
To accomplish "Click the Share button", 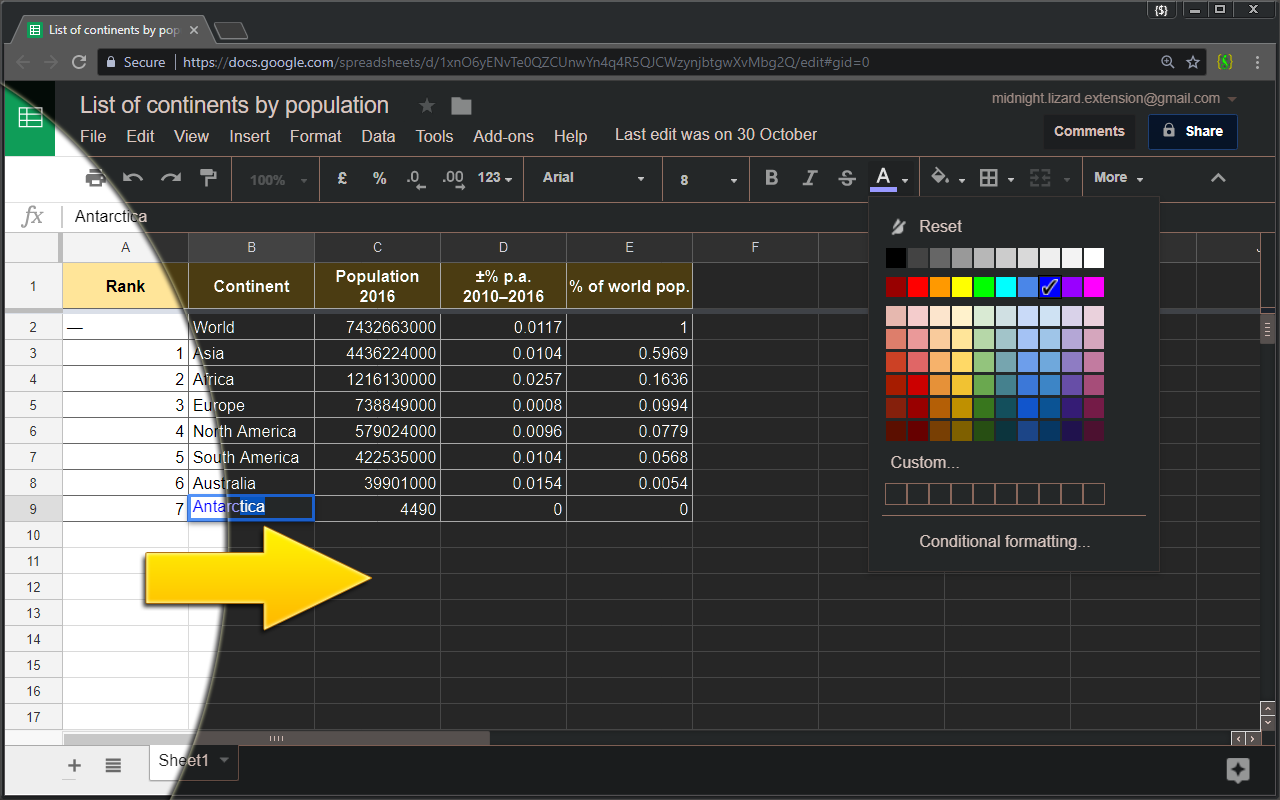I will [x=1192, y=131].
